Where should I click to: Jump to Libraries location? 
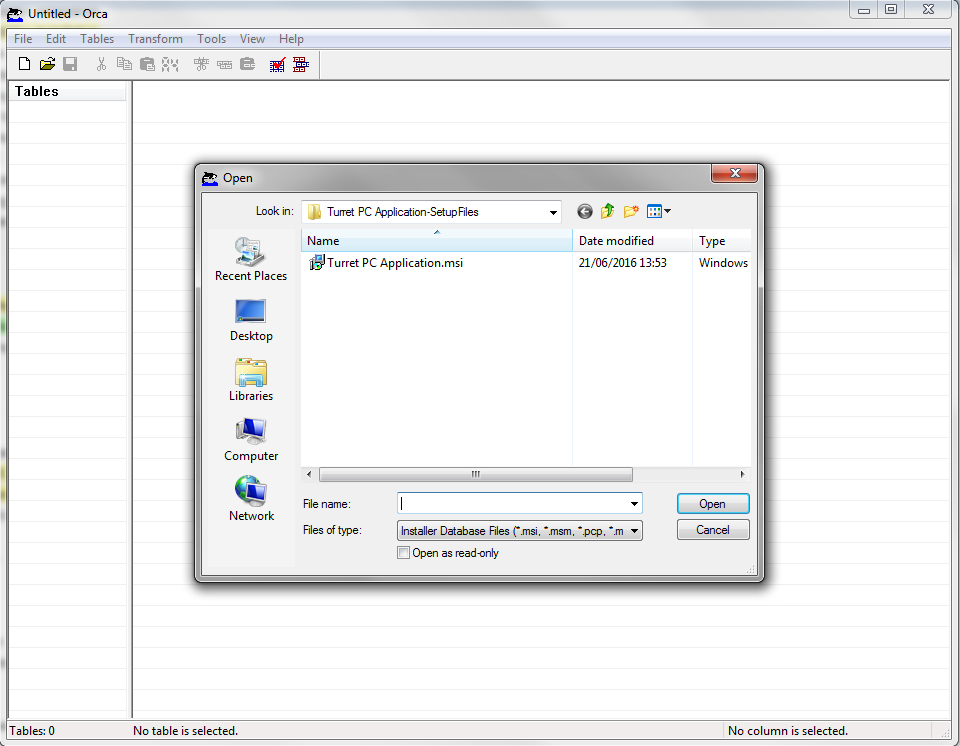pos(251,380)
